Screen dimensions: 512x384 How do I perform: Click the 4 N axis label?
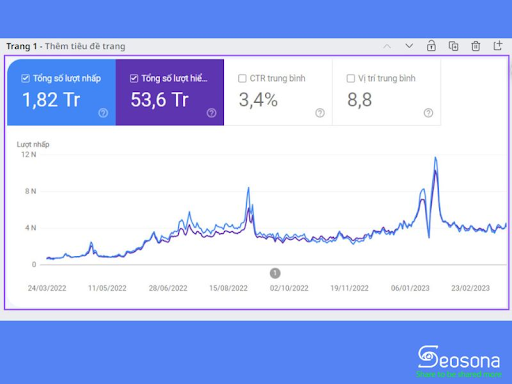coord(30,228)
